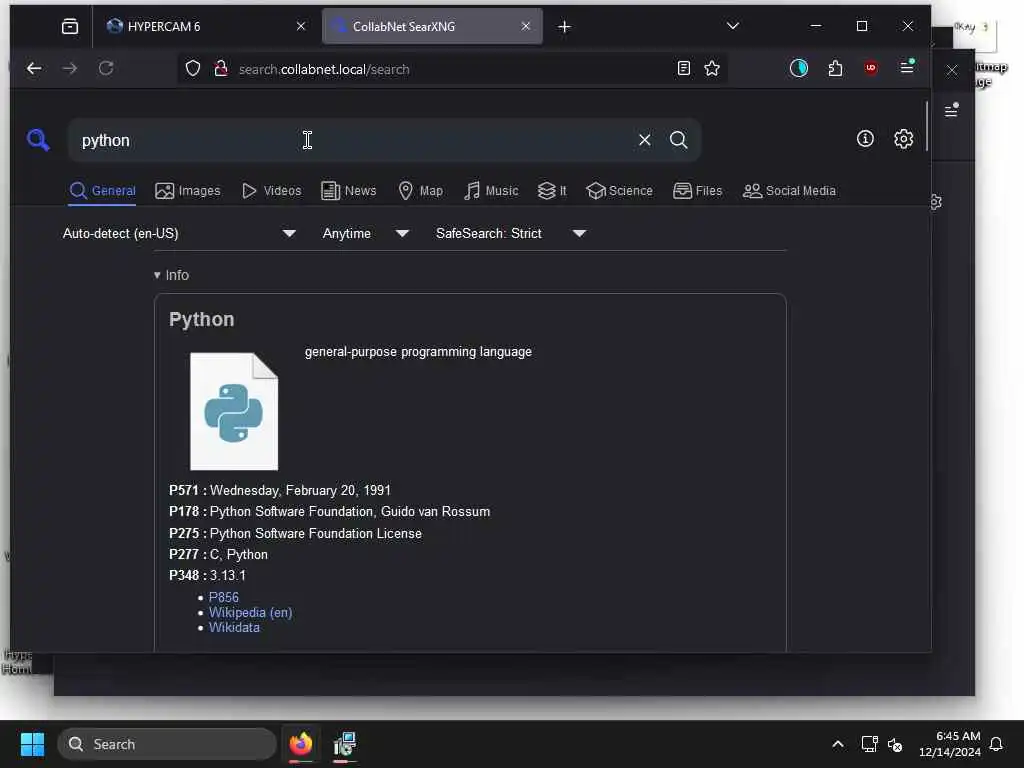Close the HYPERCAM 6 tab
Viewport: 1024px width, 768px height.
(x=300, y=26)
